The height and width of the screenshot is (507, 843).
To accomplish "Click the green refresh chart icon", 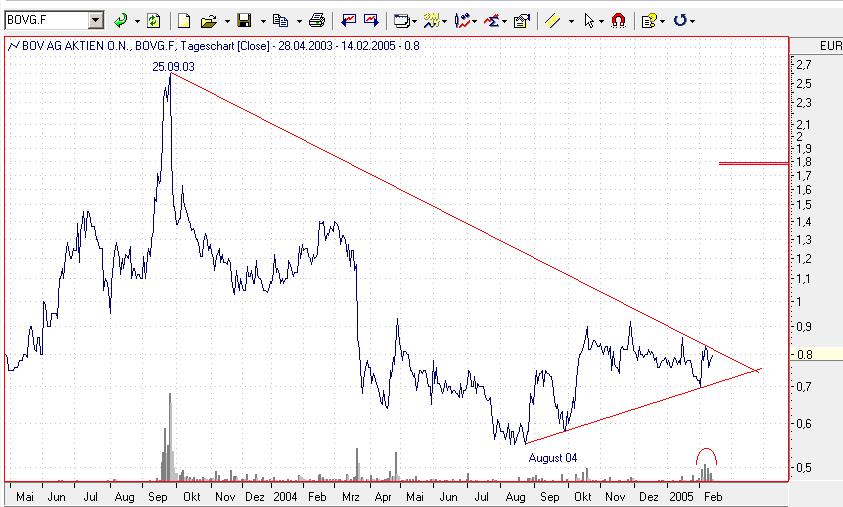I will click(154, 20).
